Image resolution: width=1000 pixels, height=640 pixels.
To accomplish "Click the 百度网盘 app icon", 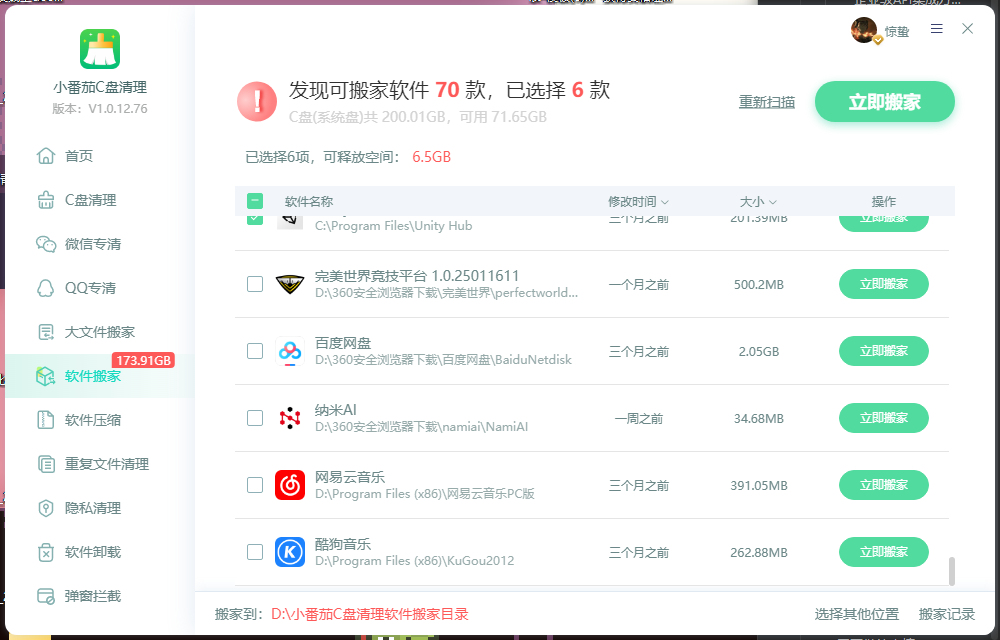I will [x=290, y=351].
